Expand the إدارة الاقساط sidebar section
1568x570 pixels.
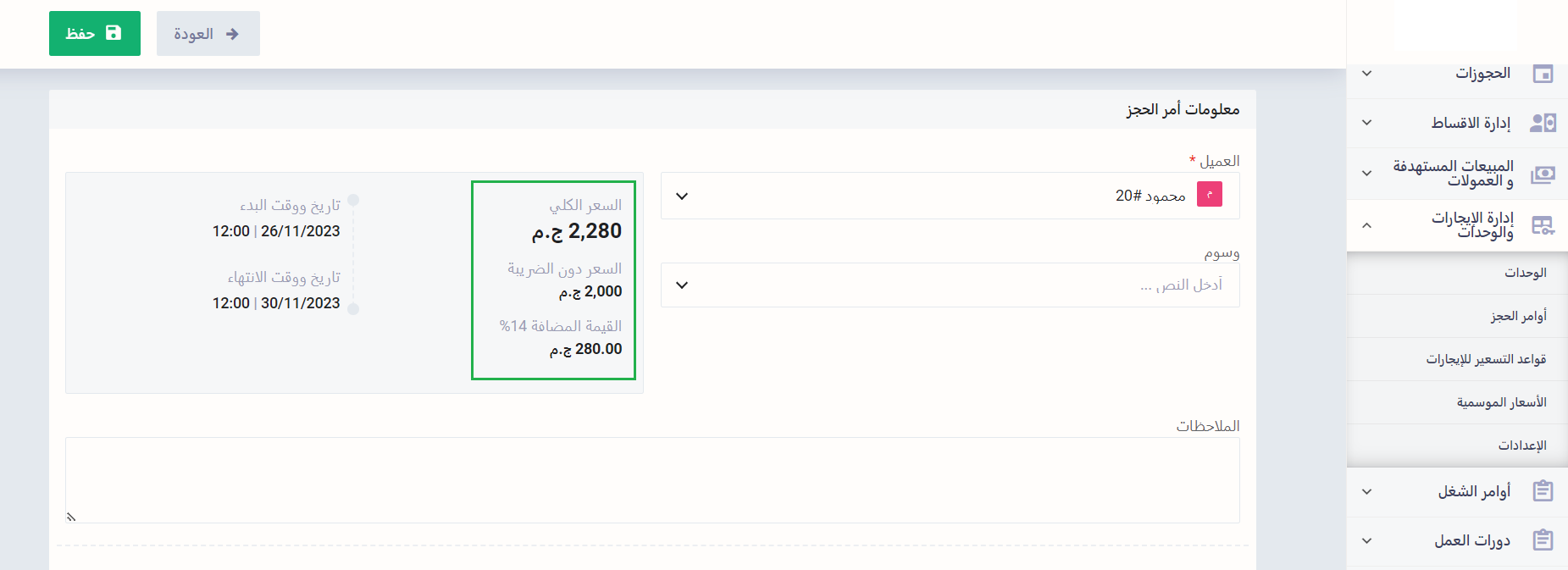tap(1366, 123)
